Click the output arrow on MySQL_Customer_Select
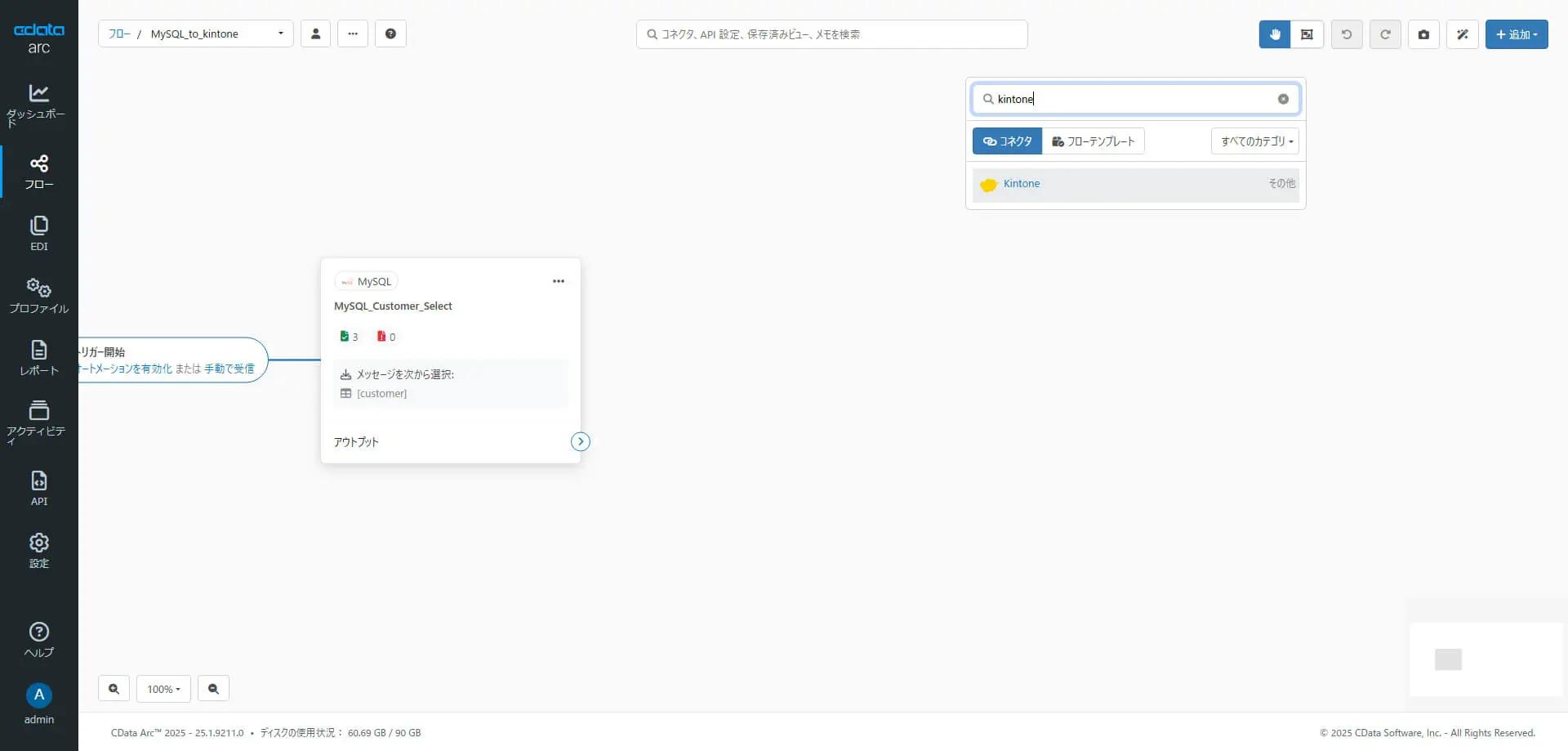This screenshot has height=751, width=1568. [x=580, y=441]
